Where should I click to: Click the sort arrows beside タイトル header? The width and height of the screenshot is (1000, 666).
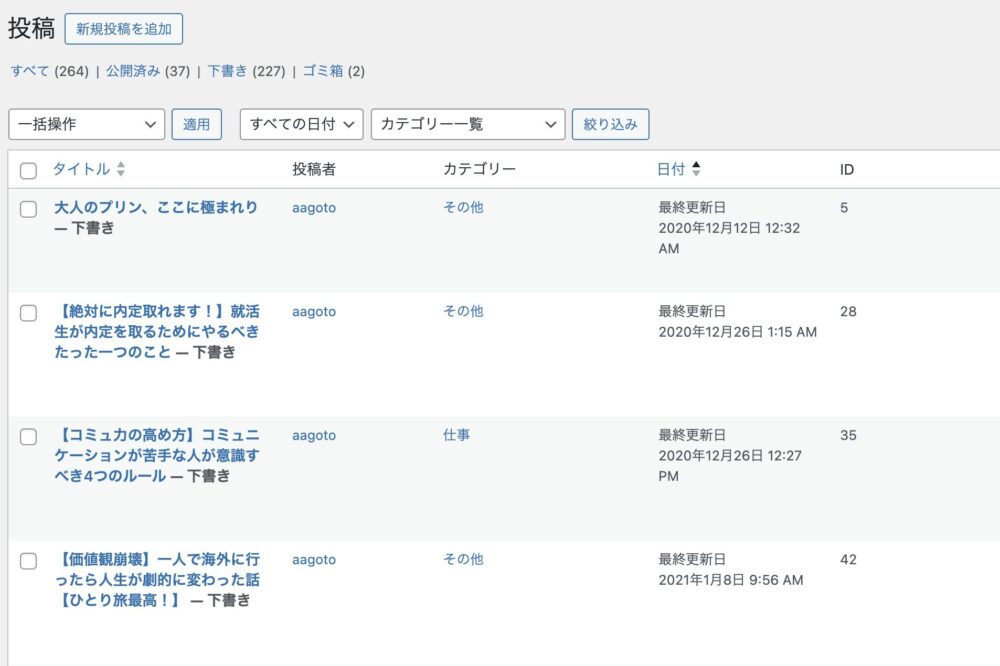pyautogui.click(x=121, y=170)
